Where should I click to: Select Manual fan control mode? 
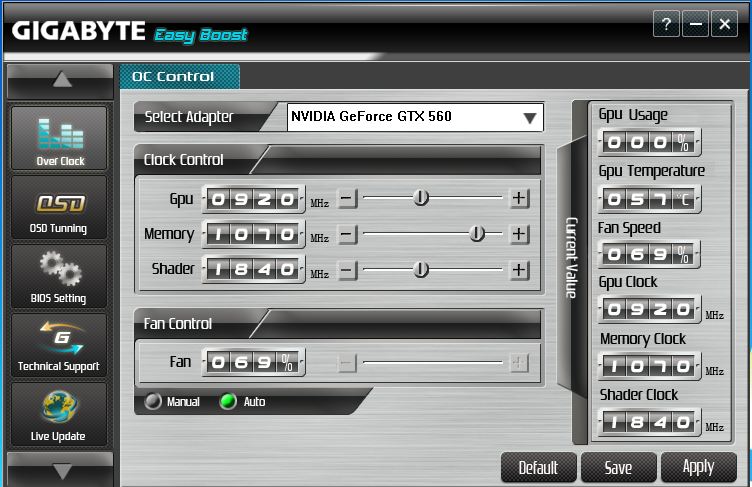click(153, 401)
